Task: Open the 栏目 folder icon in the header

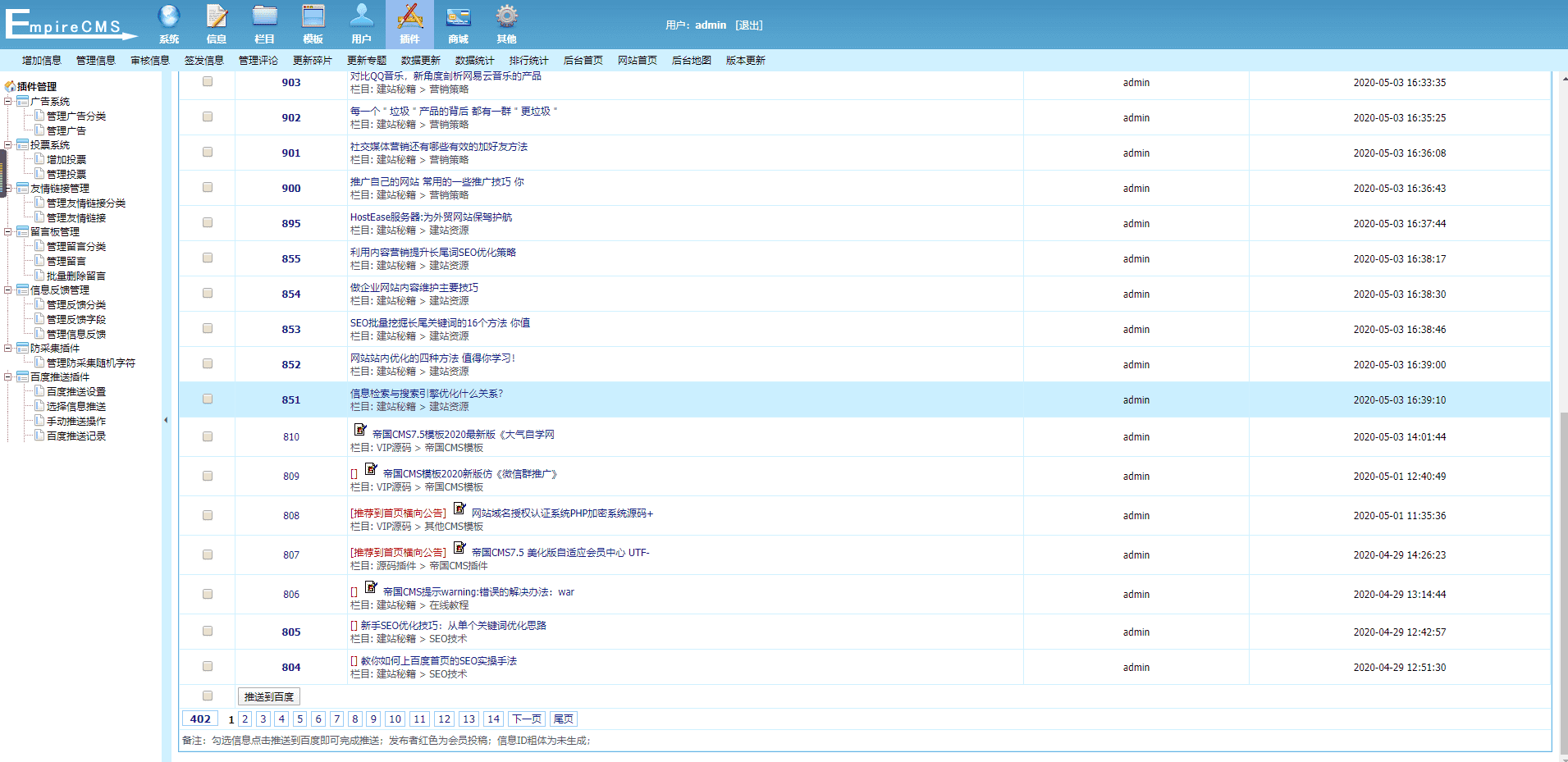Action: tap(265, 16)
